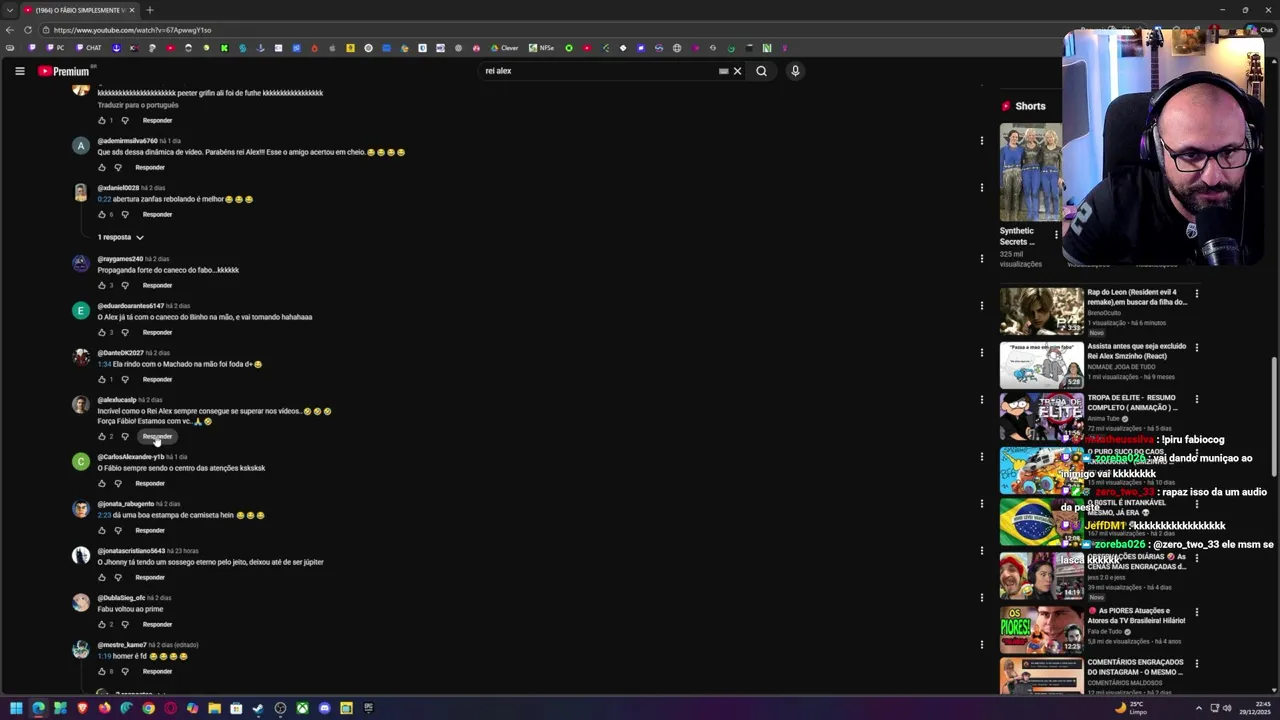
Task: Open options menu for @raygames240 comment
Action: 981,258
